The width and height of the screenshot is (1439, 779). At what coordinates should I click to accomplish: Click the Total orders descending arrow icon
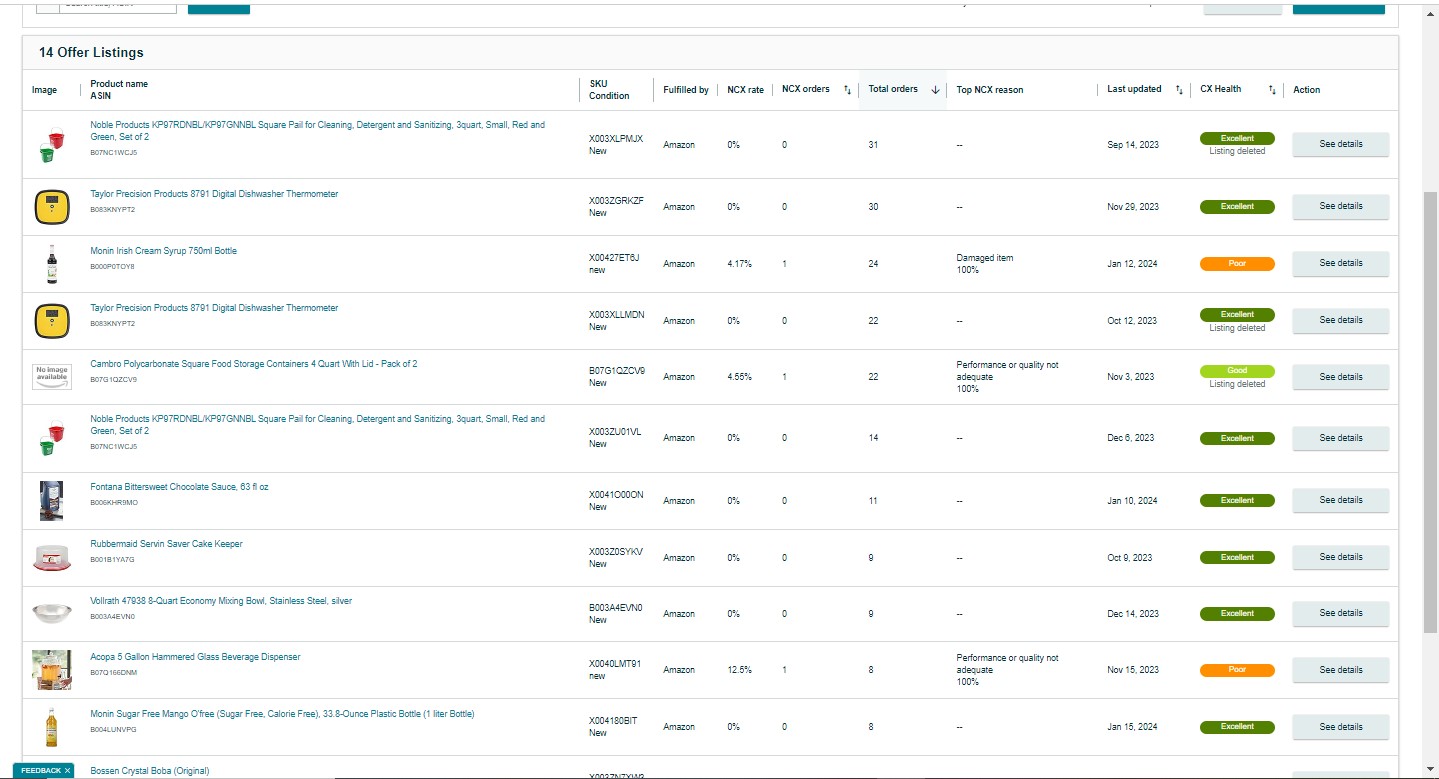936,90
